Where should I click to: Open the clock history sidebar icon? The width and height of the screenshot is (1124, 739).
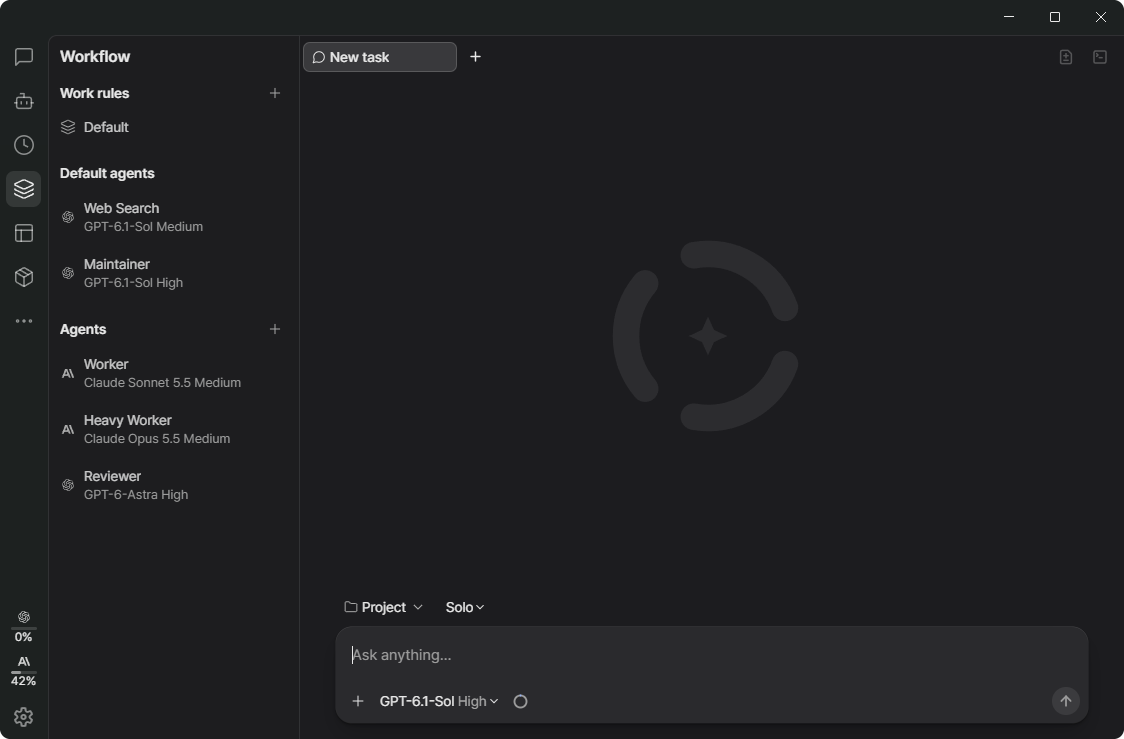[24, 145]
